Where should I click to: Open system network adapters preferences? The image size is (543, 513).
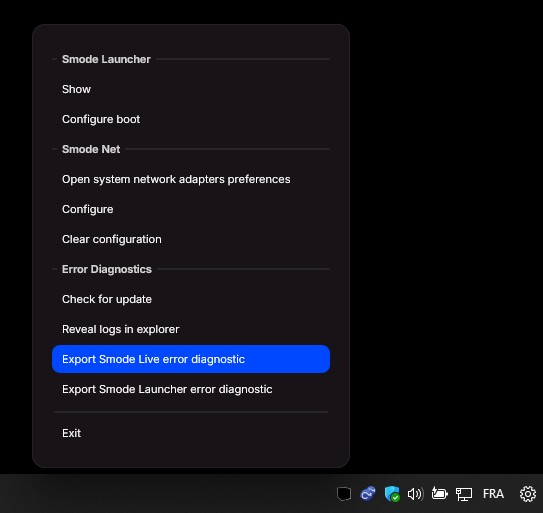(191, 179)
